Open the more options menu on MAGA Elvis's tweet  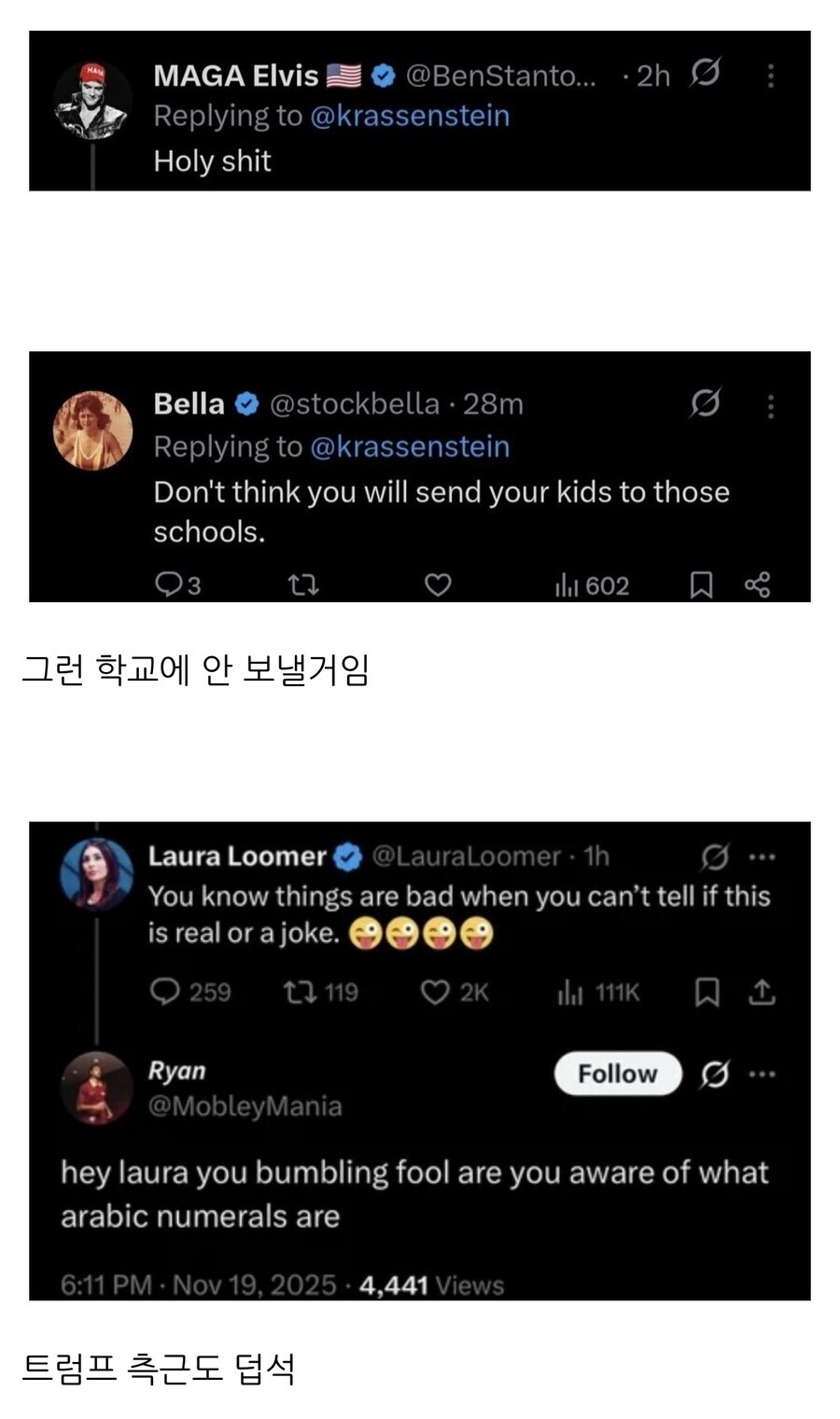pos(771,77)
